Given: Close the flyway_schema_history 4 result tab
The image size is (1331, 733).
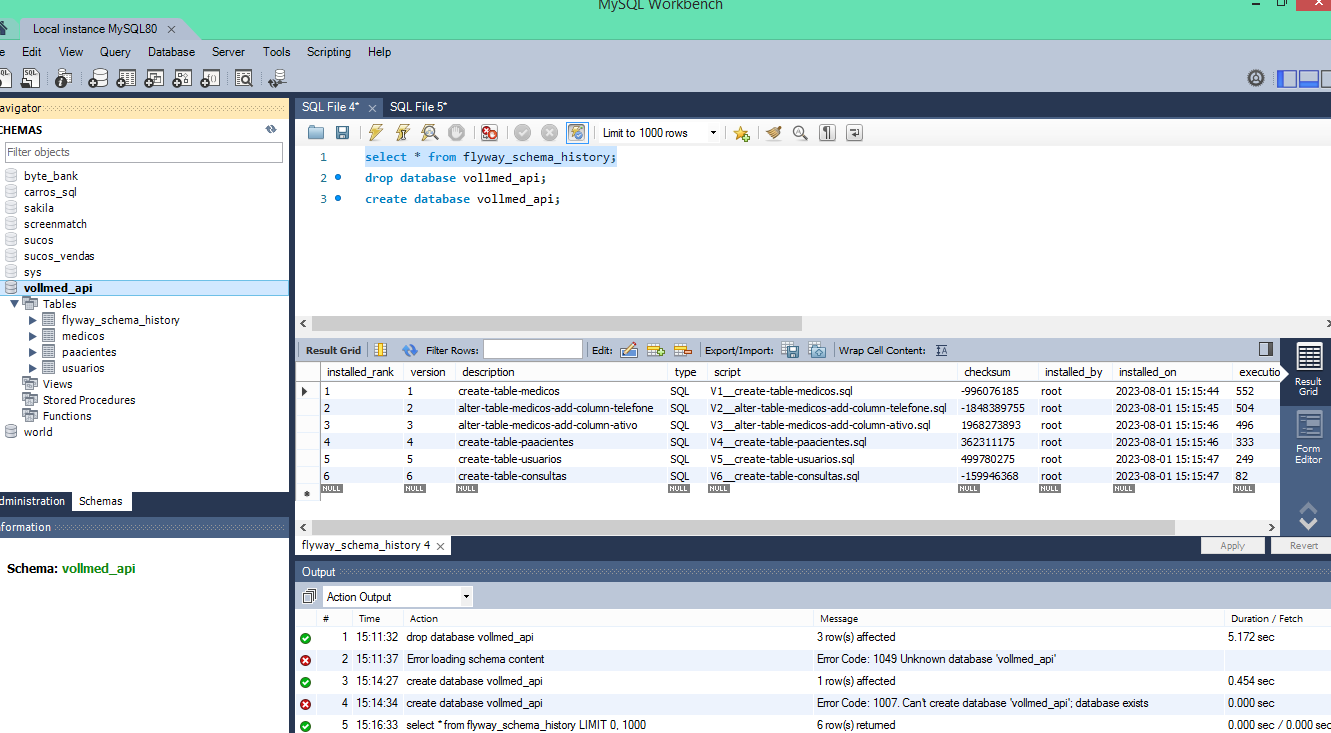Looking at the screenshot, I should tap(440, 546).
